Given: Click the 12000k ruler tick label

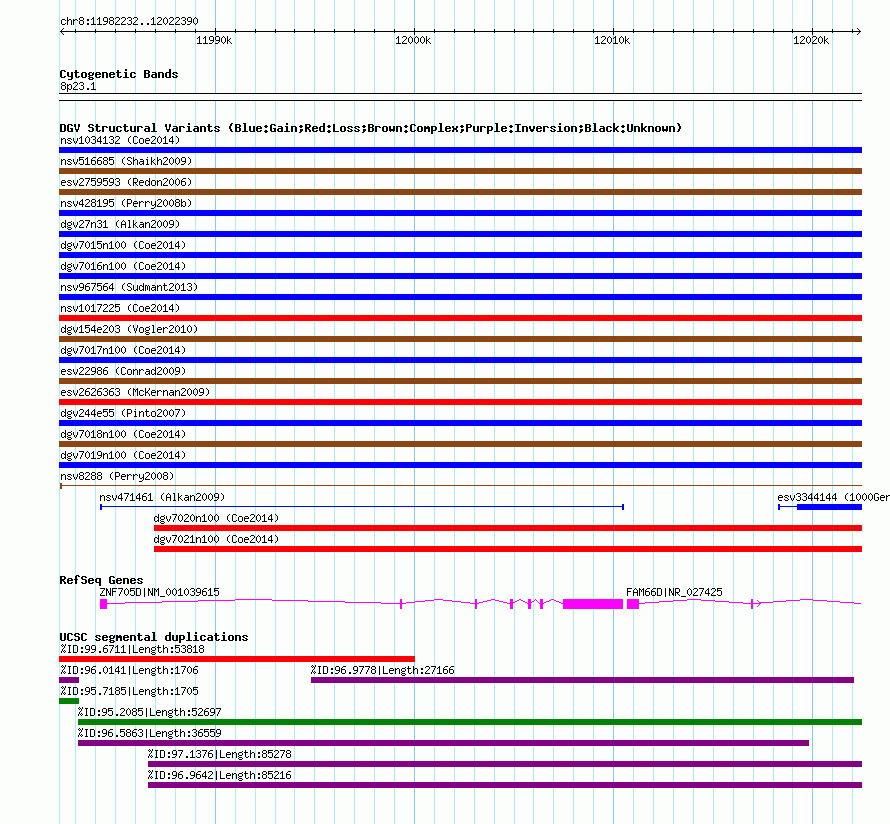Looking at the screenshot, I should (x=413, y=40).
